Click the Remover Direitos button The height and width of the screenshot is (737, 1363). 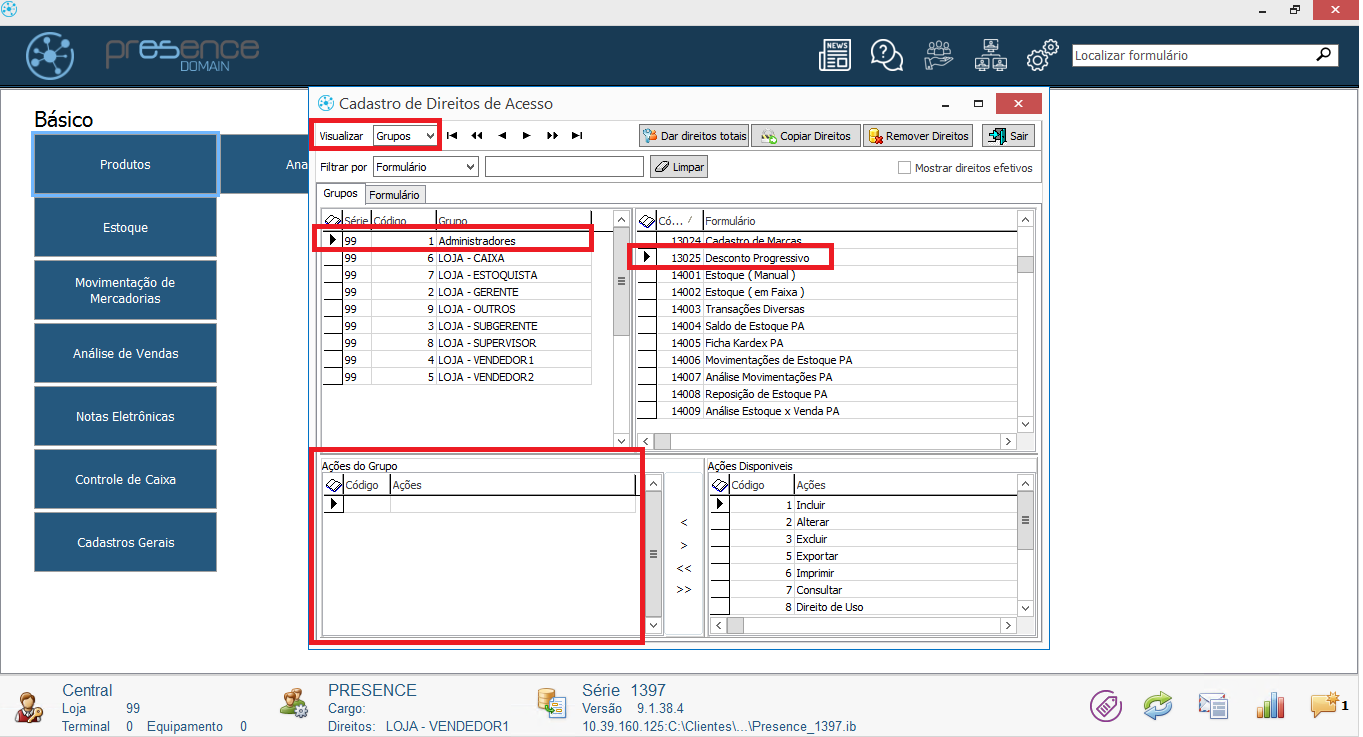point(918,136)
